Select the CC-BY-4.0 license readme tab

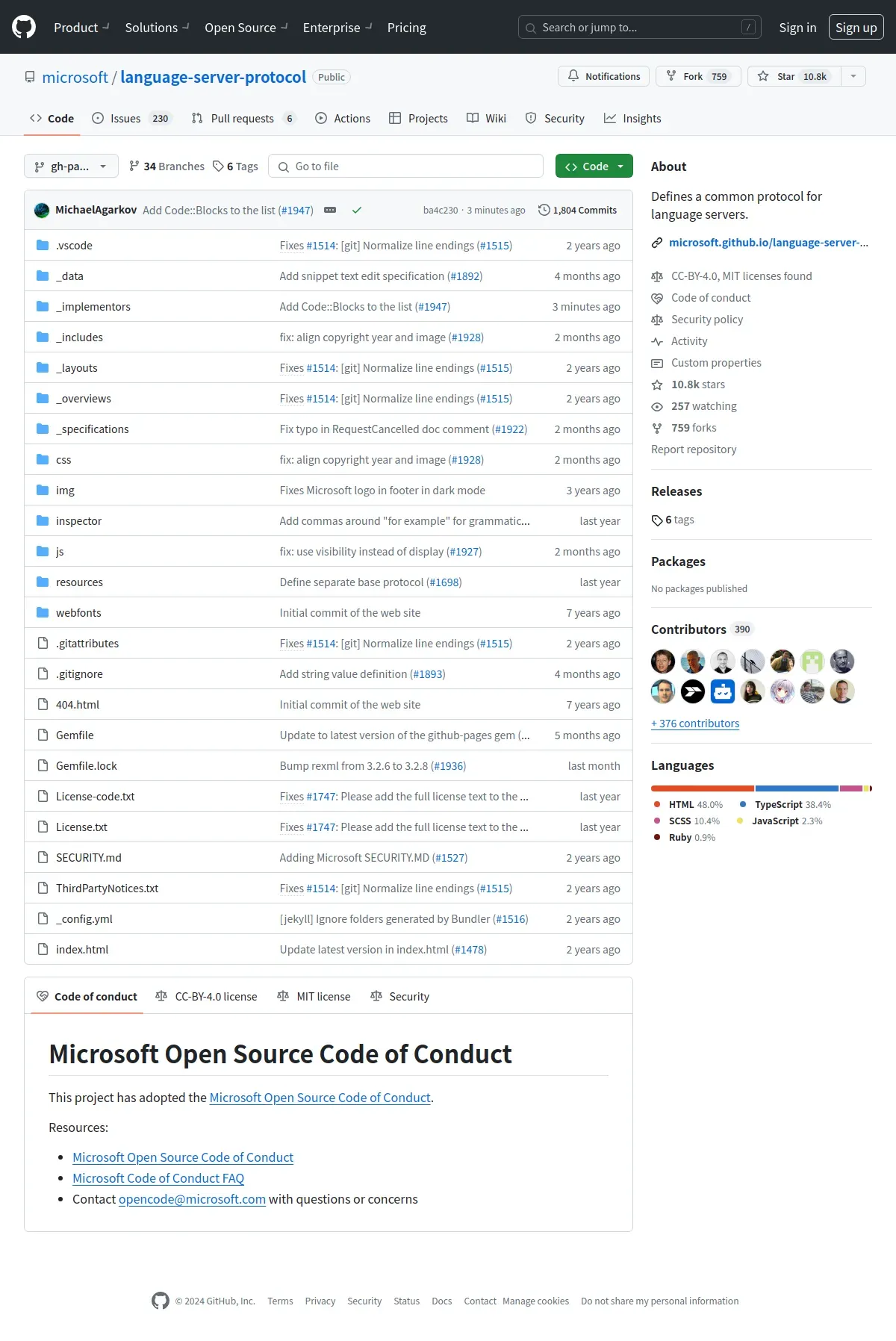(206, 997)
